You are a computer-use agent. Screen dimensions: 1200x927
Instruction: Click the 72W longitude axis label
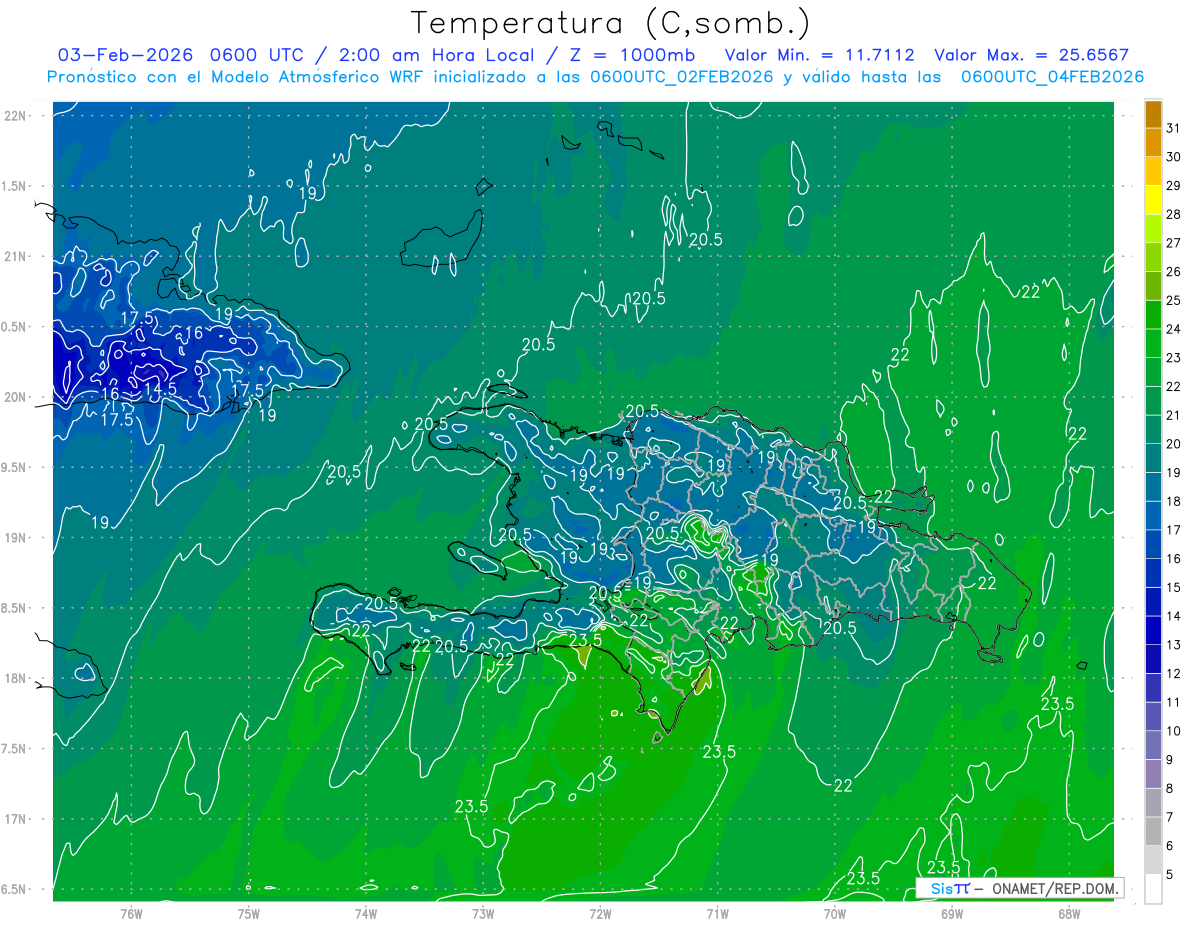tap(600, 913)
